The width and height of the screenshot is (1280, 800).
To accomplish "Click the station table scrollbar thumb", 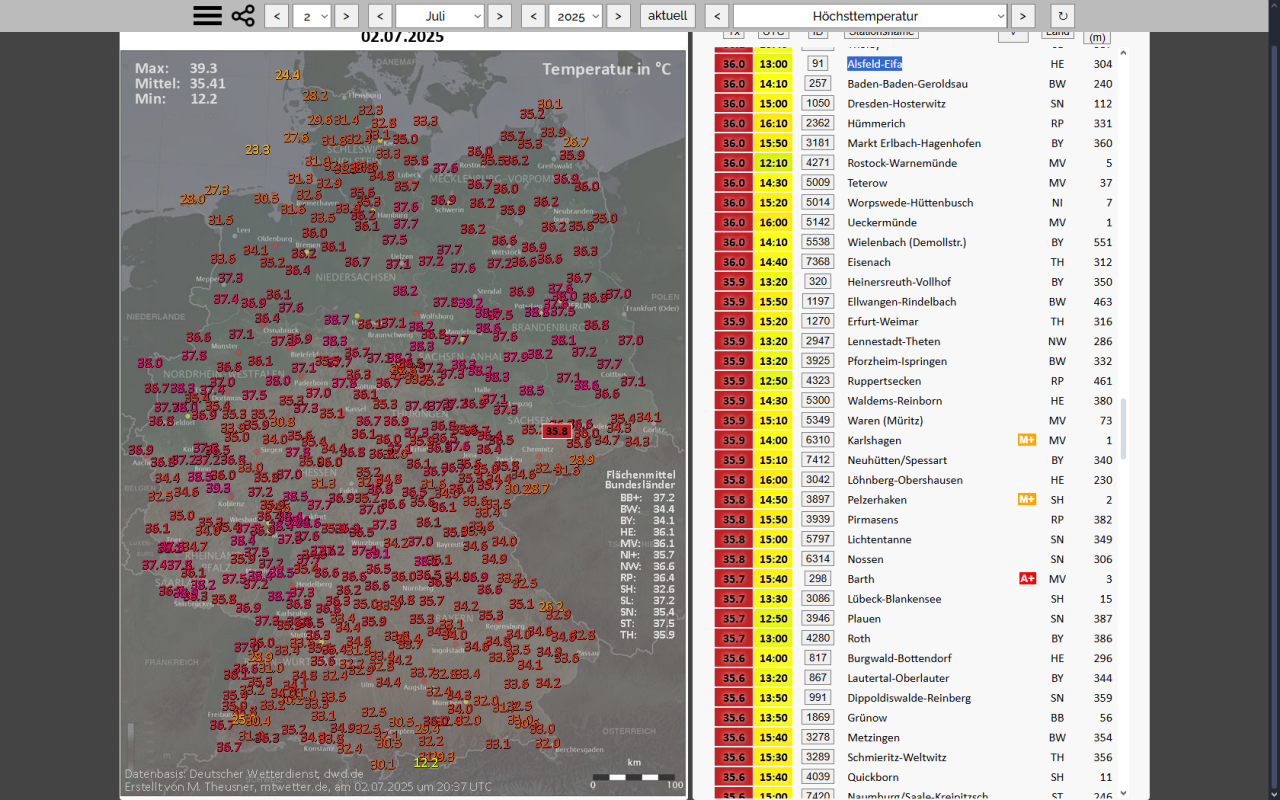I will [x=1123, y=428].
